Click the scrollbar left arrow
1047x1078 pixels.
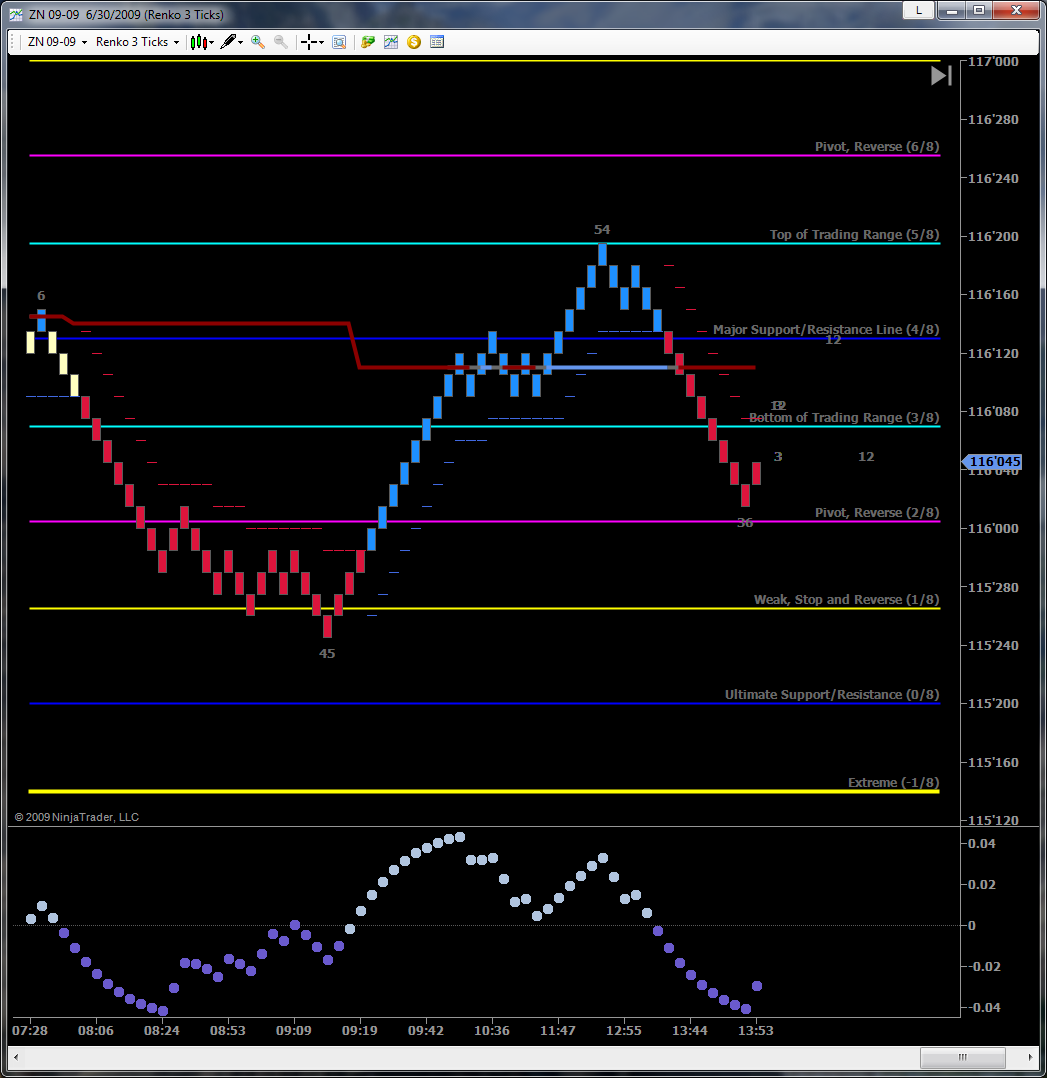click(x=16, y=1057)
